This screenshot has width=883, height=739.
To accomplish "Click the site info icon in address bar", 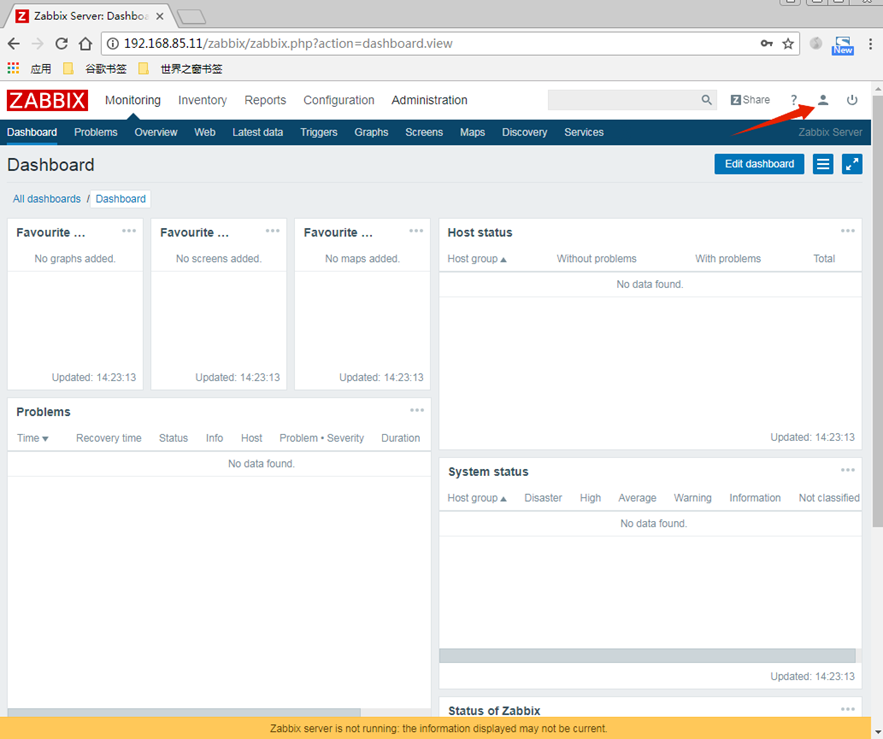I will [x=113, y=43].
